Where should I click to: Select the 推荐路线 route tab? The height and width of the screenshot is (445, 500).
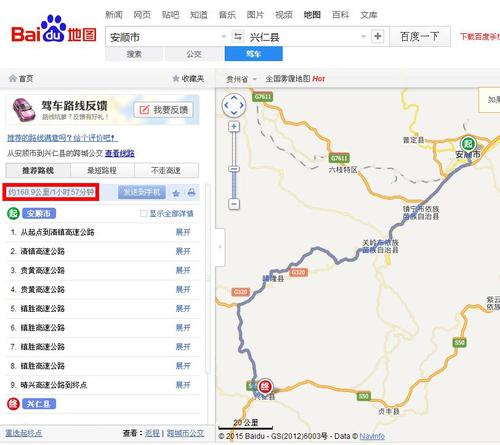[x=38, y=170]
